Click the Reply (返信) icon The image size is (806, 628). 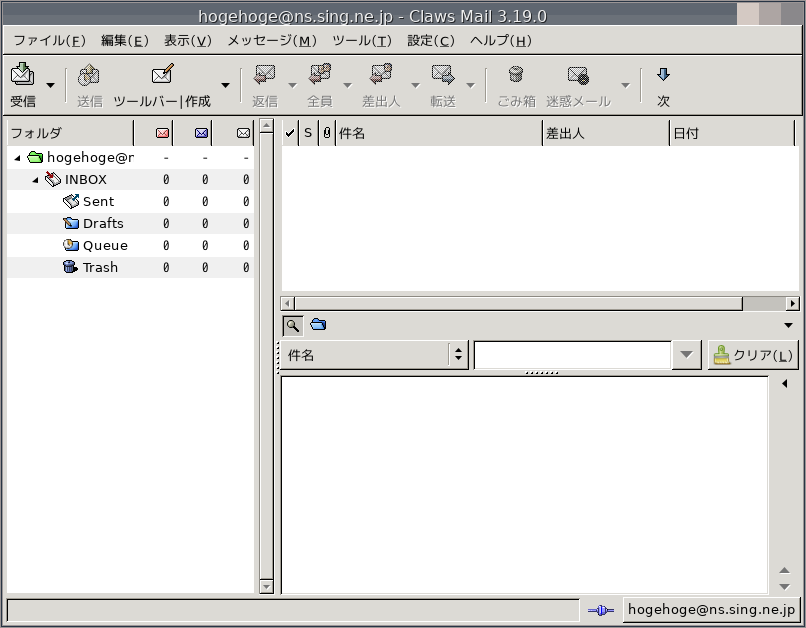click(265, 75)
